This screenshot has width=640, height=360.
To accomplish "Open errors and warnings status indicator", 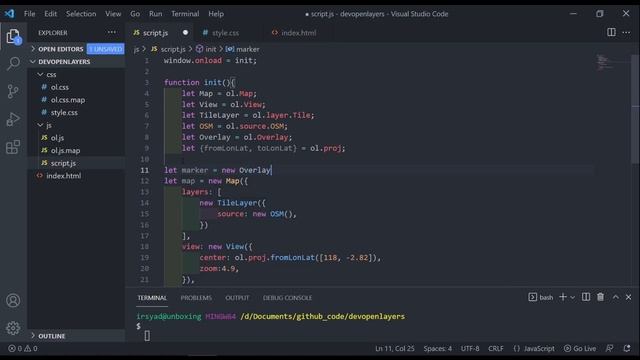I will coord(23,348).
